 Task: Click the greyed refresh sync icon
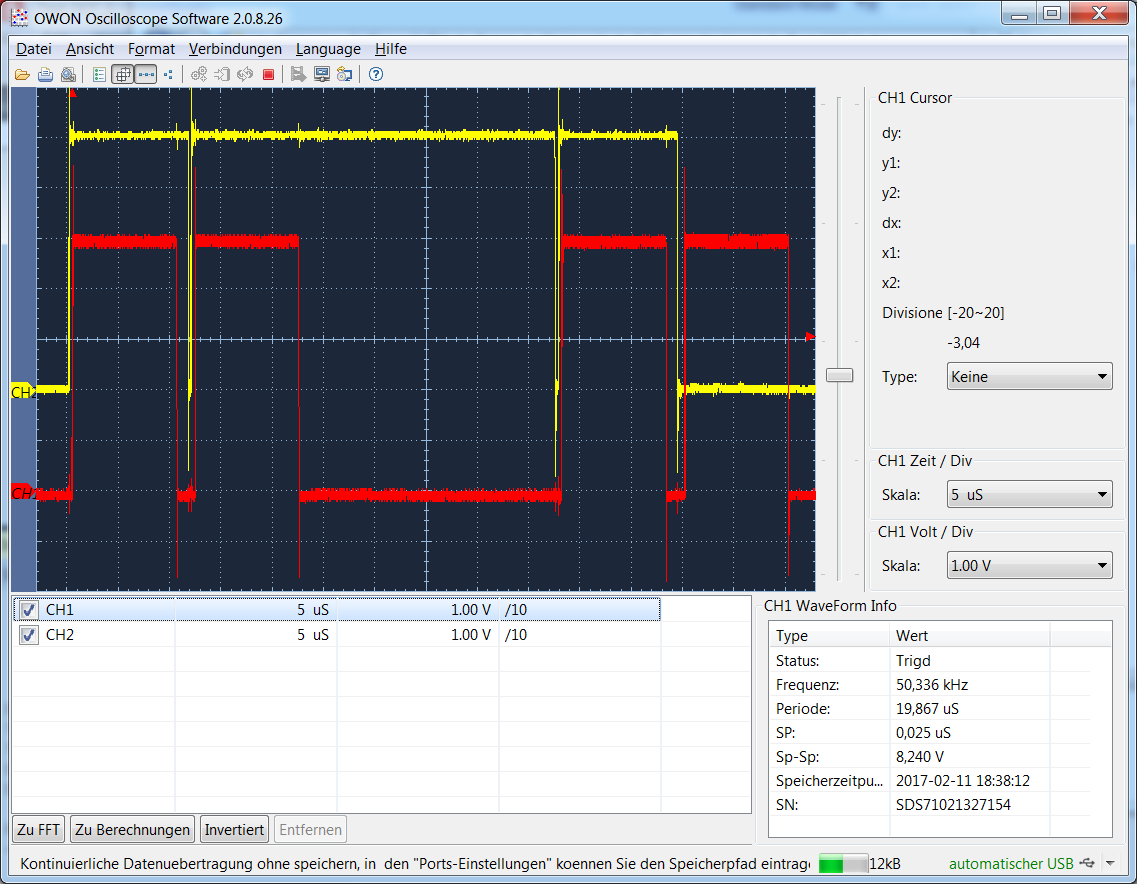click(245, 75)
